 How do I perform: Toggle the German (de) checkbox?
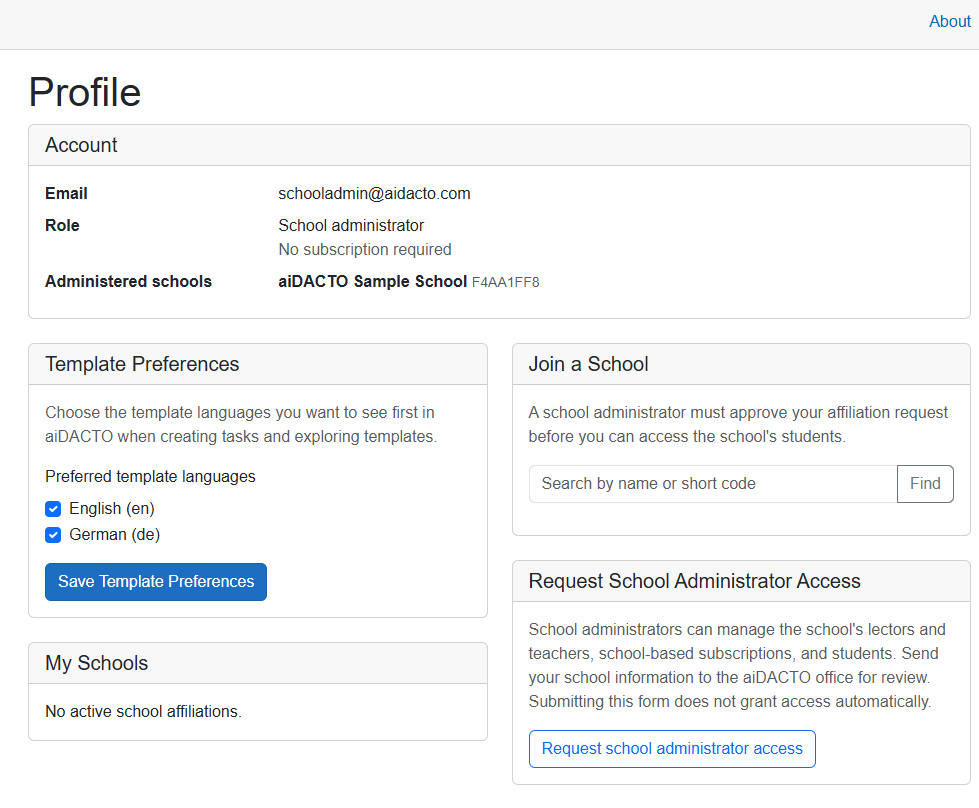pyautogui.click(x=53, y=535)
